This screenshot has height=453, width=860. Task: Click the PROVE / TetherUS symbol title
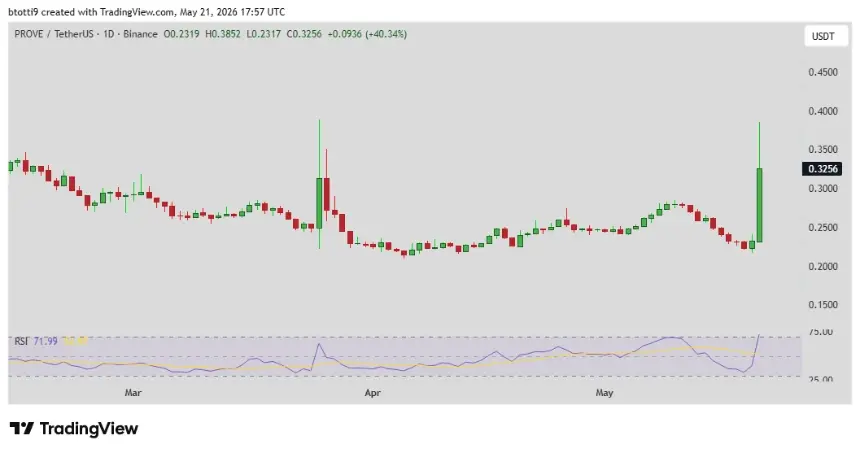pos(54,34)
